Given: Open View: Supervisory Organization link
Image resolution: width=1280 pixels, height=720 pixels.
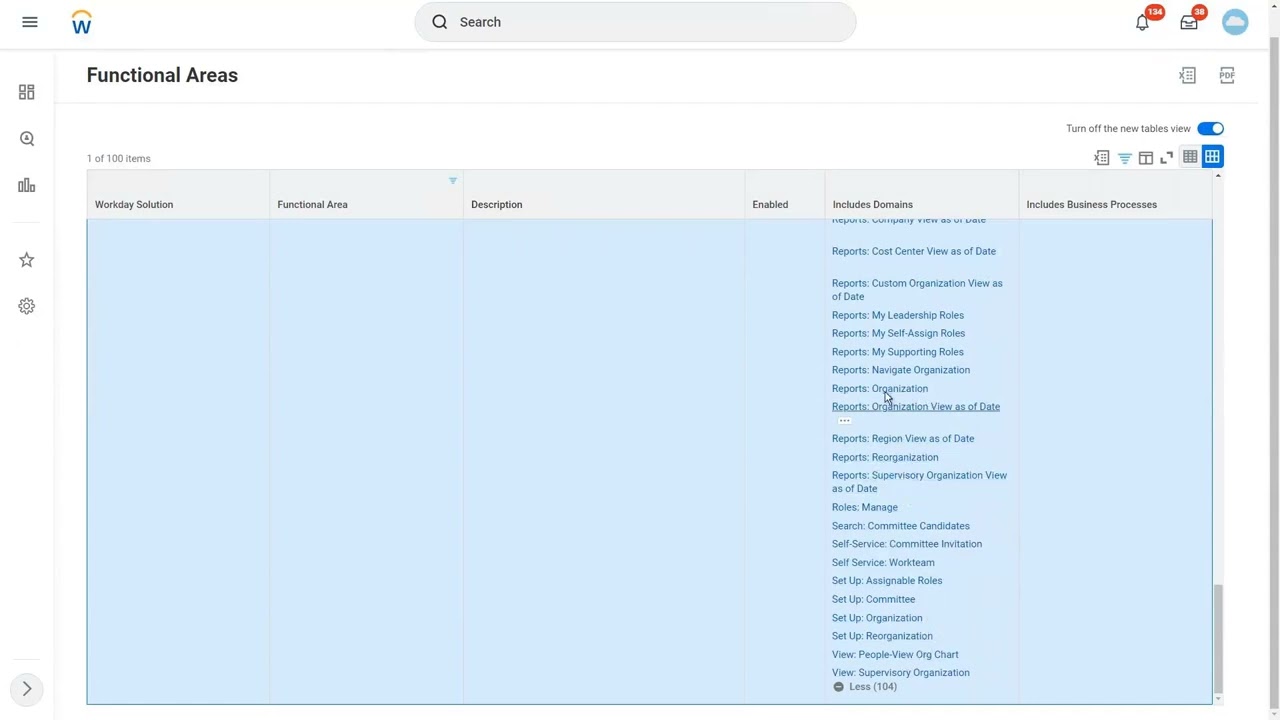Looking at the screenshot, I should pyautogui.click(x=901, y=673).
